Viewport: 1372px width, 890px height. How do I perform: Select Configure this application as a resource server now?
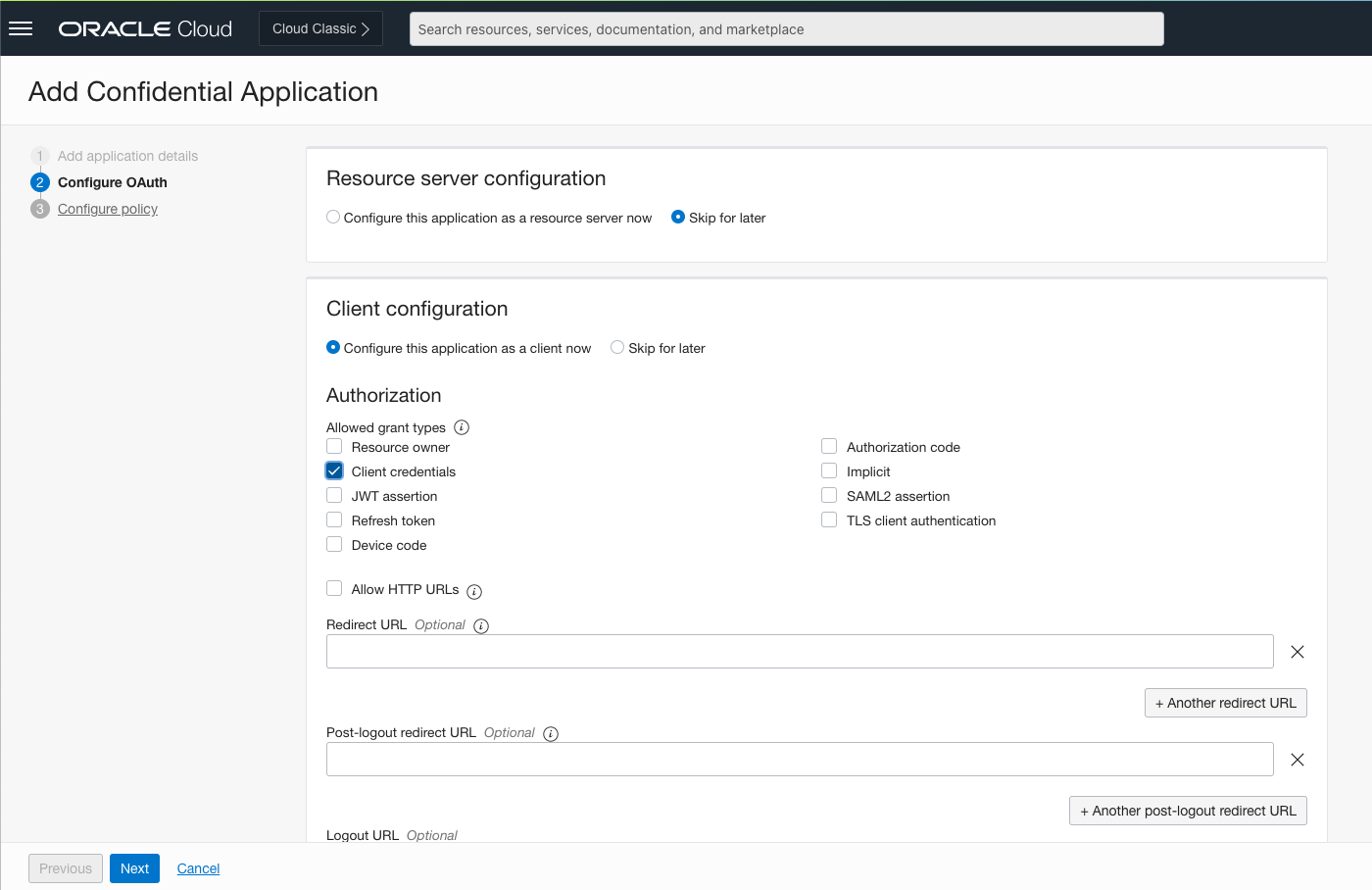coord(332,217)
